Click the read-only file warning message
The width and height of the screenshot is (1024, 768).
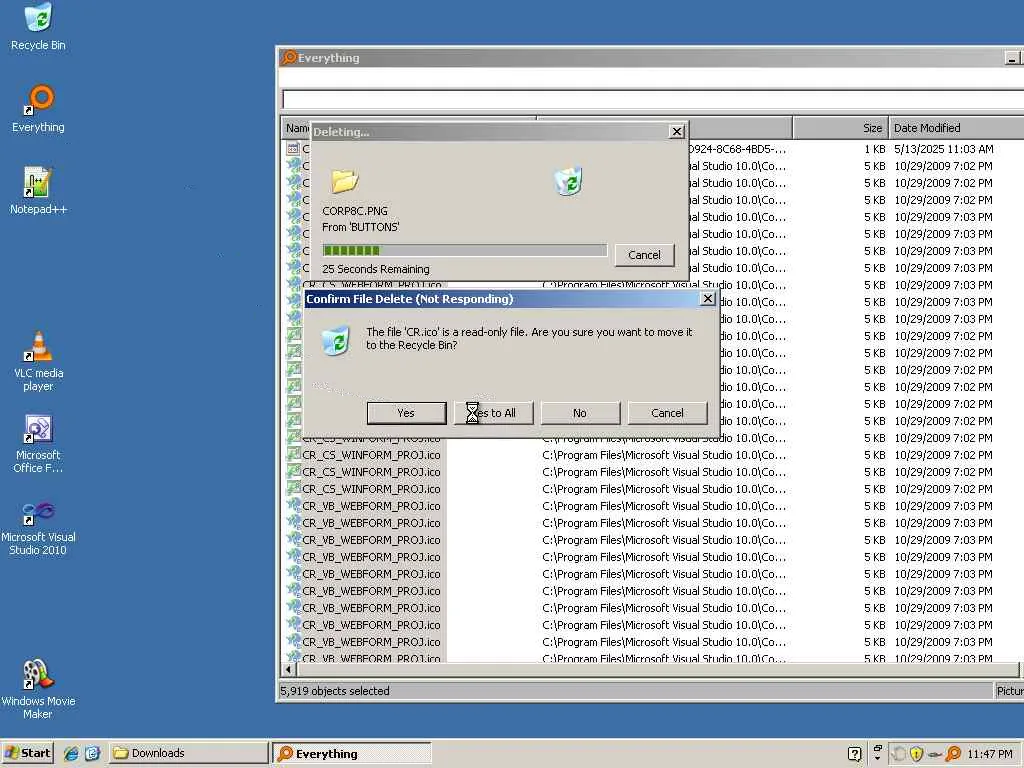pos(529,338)
